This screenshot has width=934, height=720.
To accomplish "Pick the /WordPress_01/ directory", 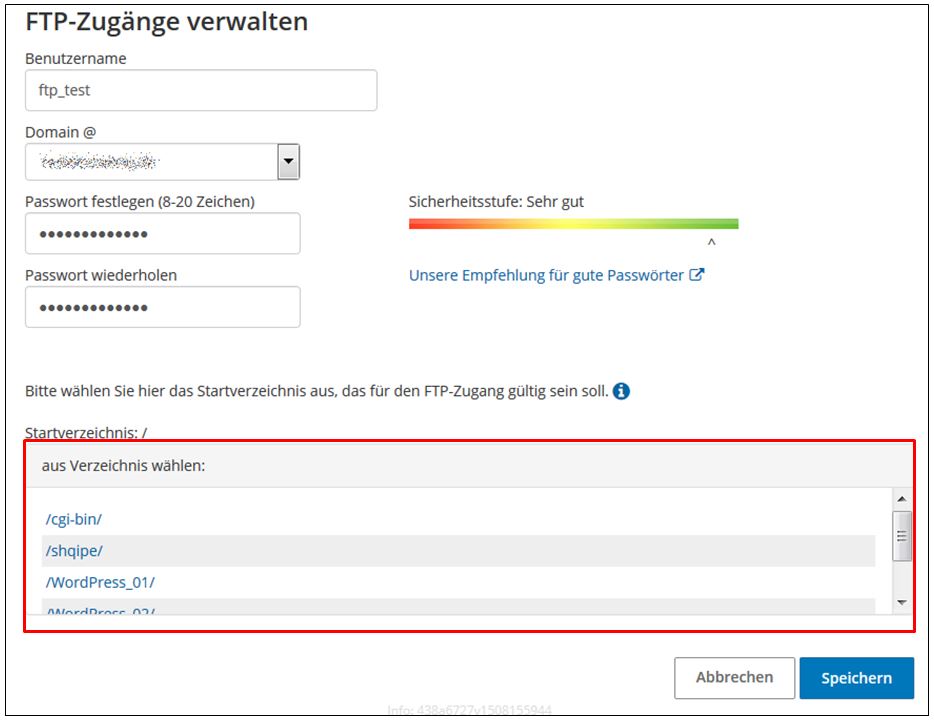I will point(100,582).
